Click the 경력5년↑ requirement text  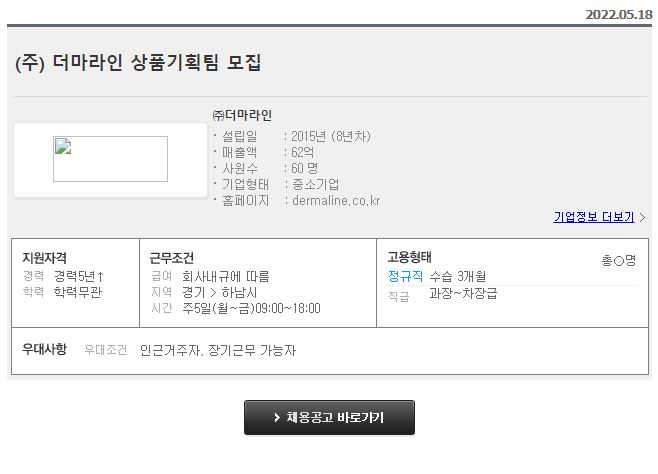[79, 276]
